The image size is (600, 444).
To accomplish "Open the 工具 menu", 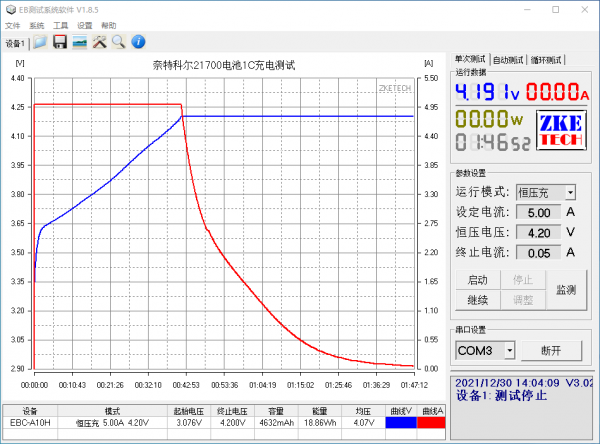I will click(x=61, y=24).
